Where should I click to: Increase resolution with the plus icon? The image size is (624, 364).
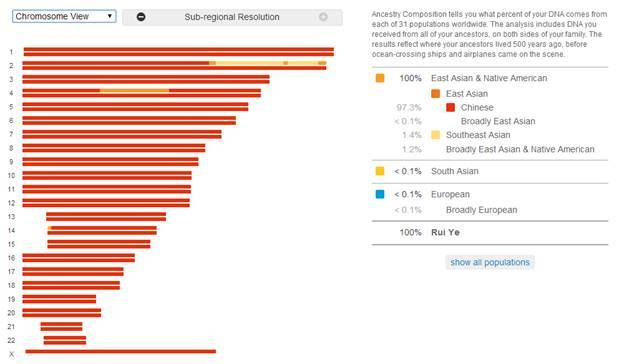pyautogui.click(x=323, y=17)
